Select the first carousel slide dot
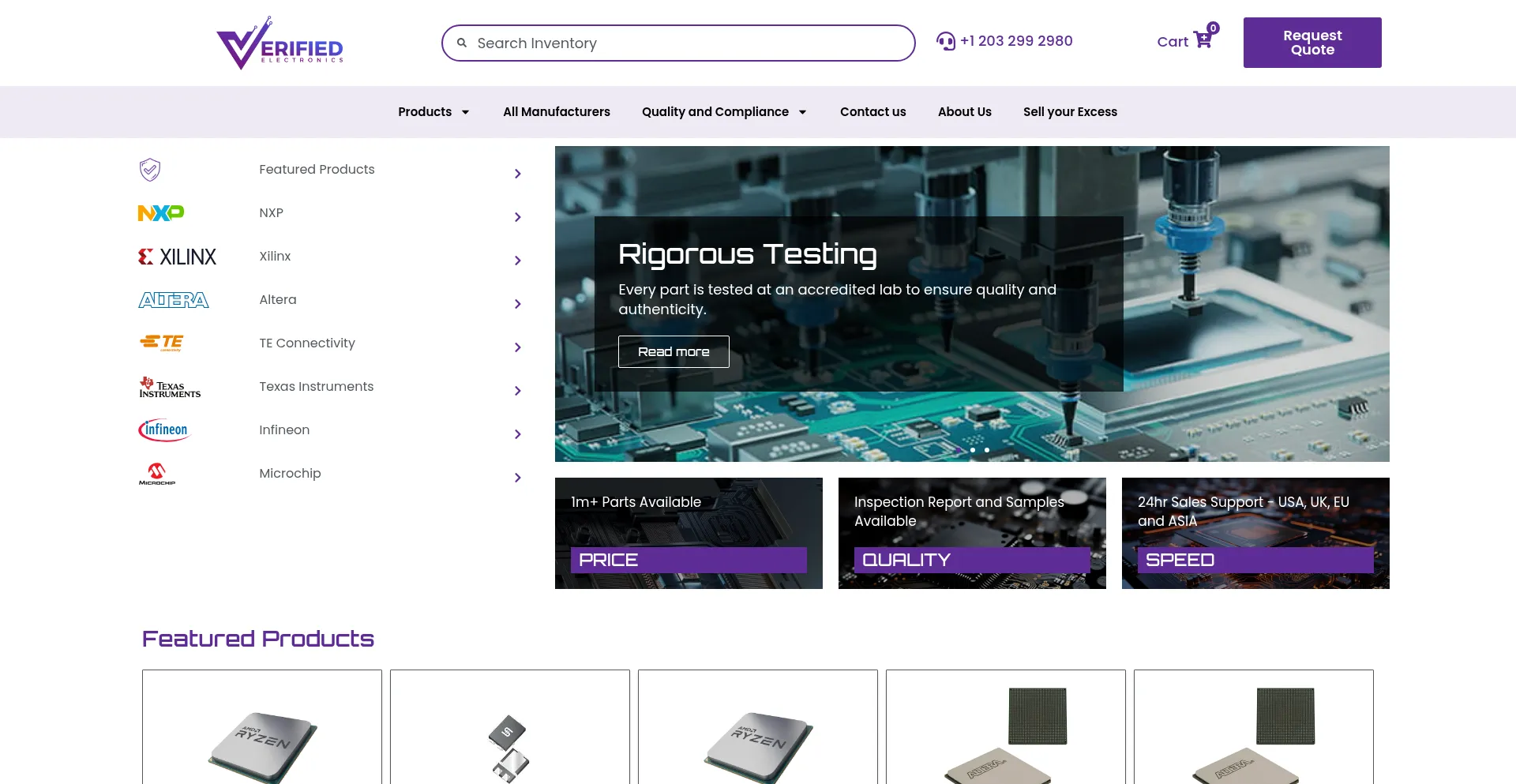Screen dimensions: 1516x784 (959, 450)
